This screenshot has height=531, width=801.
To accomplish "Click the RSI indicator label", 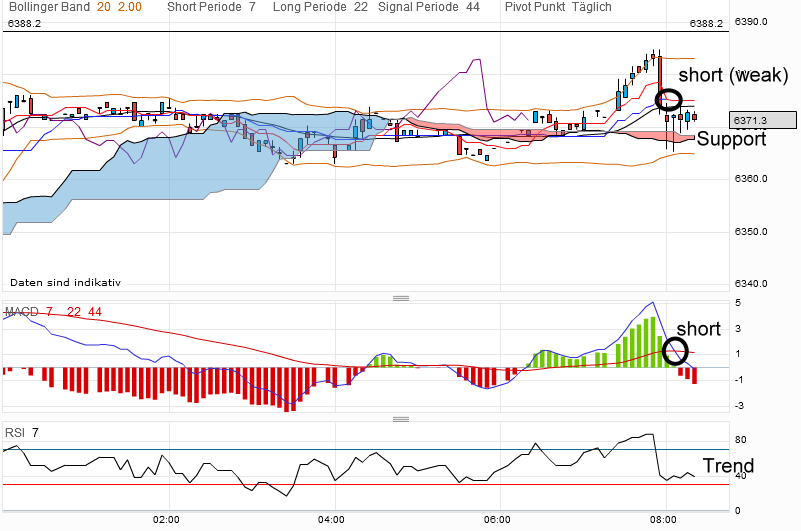I will coord(15,433).
